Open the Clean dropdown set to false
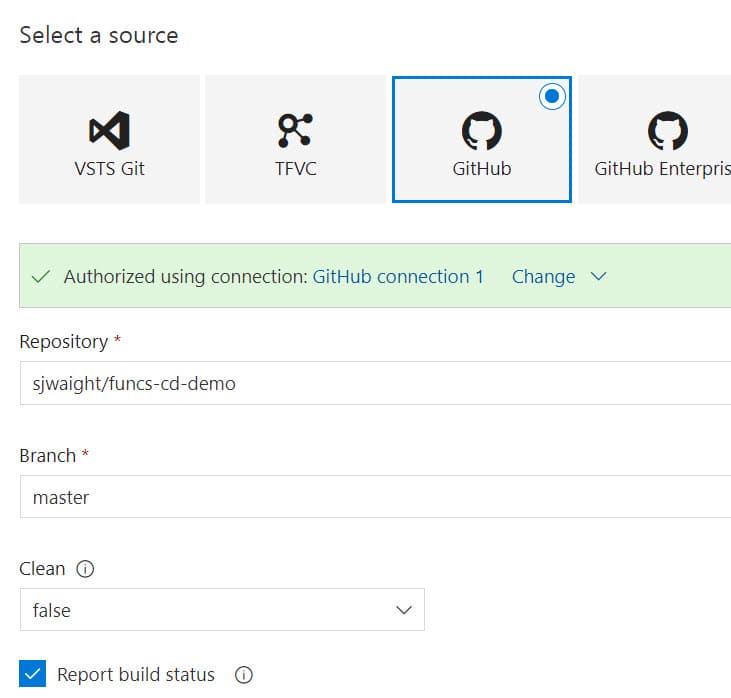Screen dimensions: 731x698 pyautogui.click(x=222, y=609)
